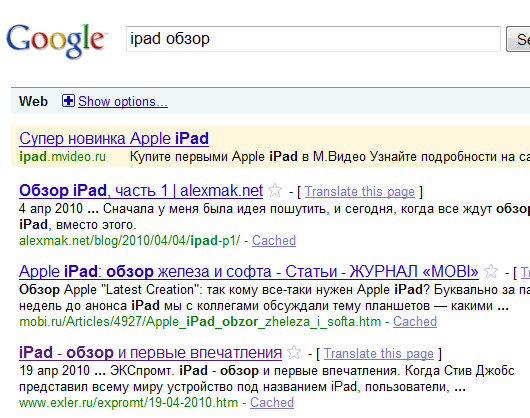Click the Search button next to query box
The height and width of the screenshot is (418, 530).
point(518,39)
